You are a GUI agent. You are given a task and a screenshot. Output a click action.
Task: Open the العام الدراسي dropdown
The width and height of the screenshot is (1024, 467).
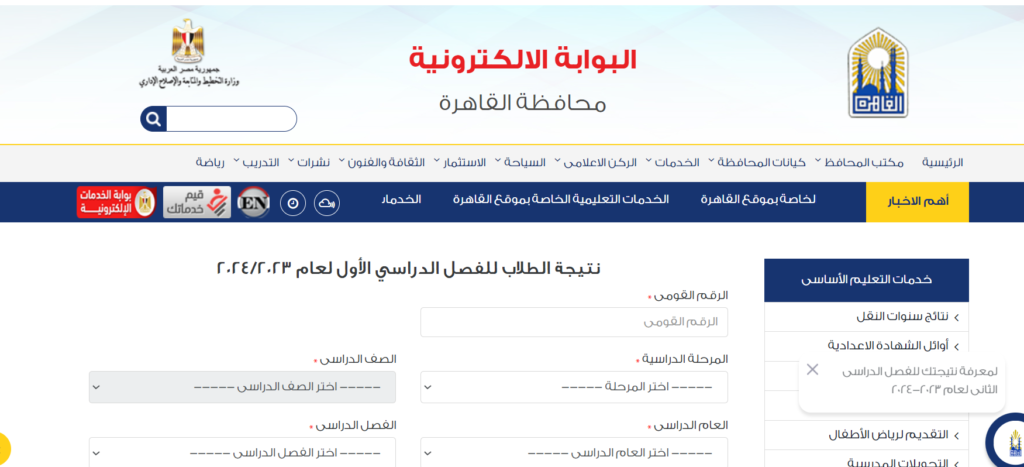click(573, 453)
